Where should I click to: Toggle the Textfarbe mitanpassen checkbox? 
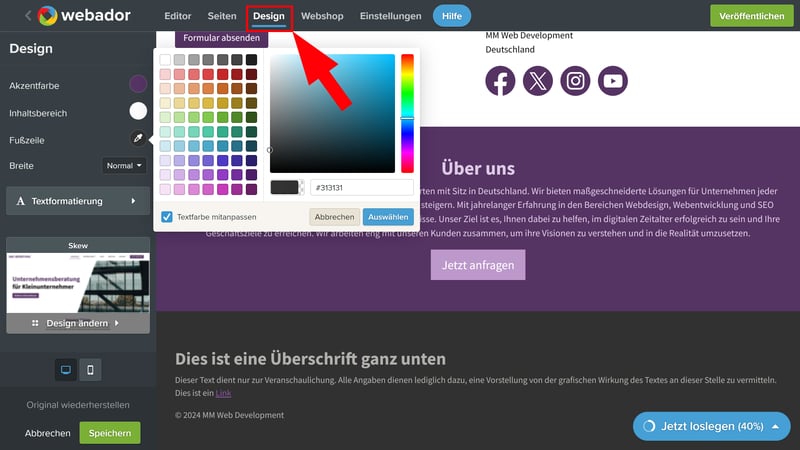click(167, 216)
